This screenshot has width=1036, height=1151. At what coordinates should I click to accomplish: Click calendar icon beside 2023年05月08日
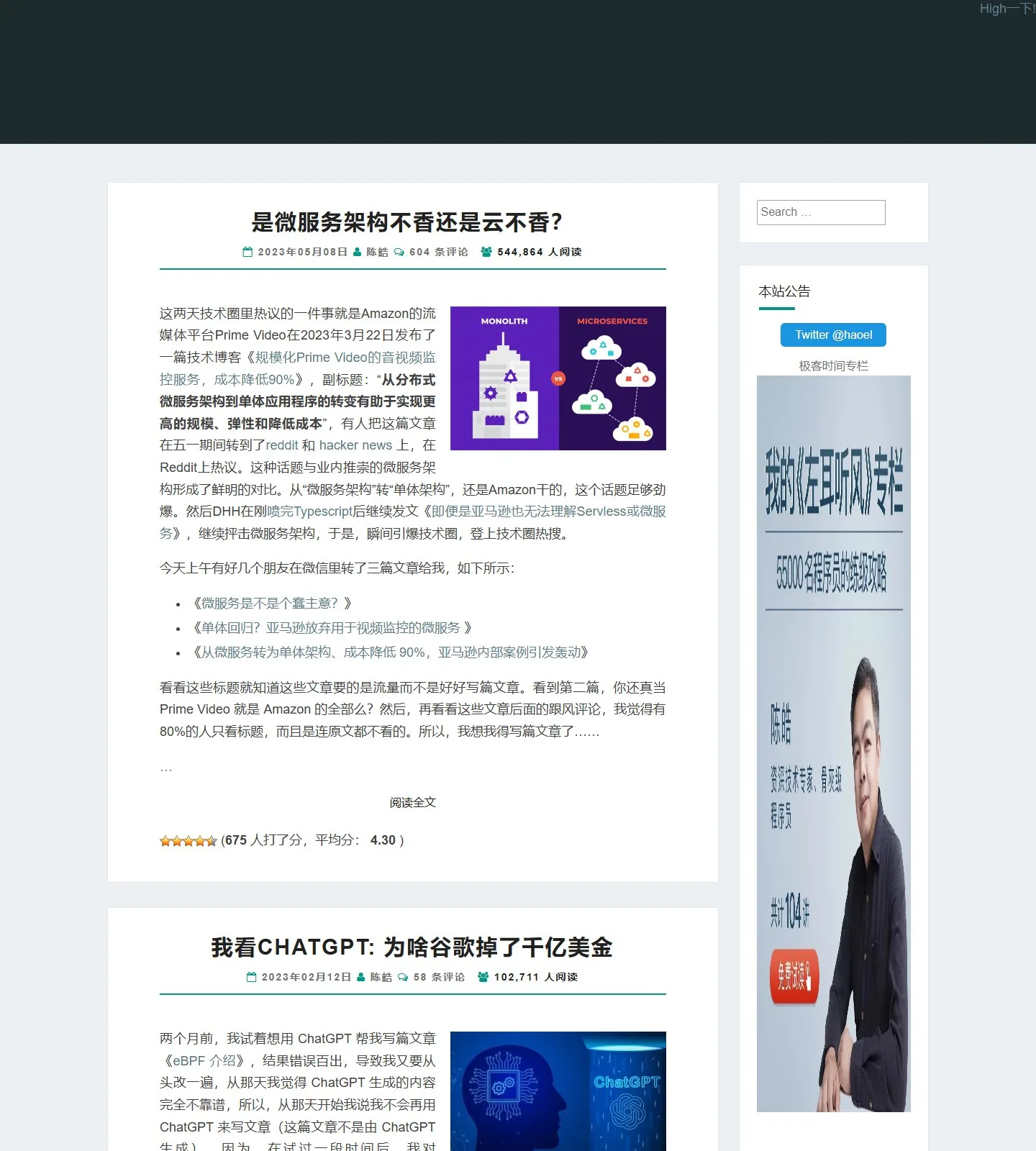click(x=247, y=252)
